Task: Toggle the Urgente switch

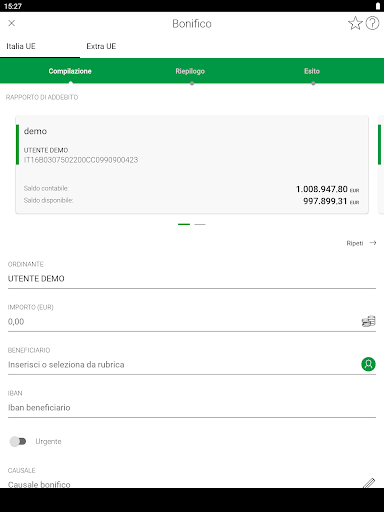Action: pyautogui.click(x=18, y=441)
